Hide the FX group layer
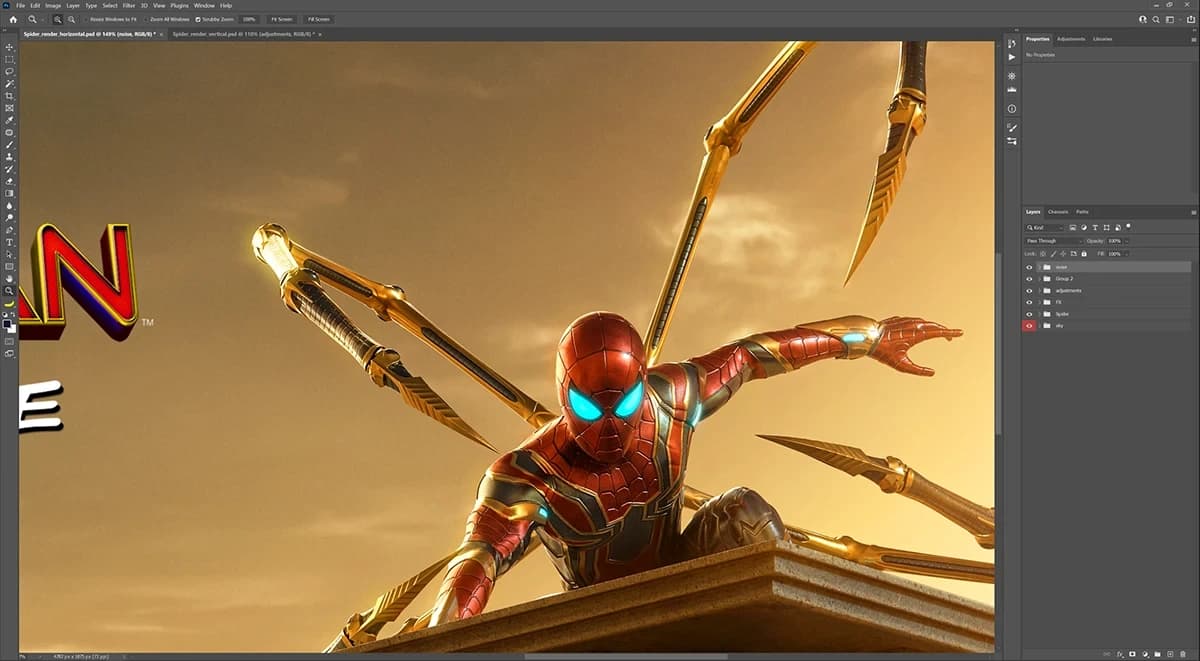The height and width of the screenshot is (661, 1200). click(1029, 302)
